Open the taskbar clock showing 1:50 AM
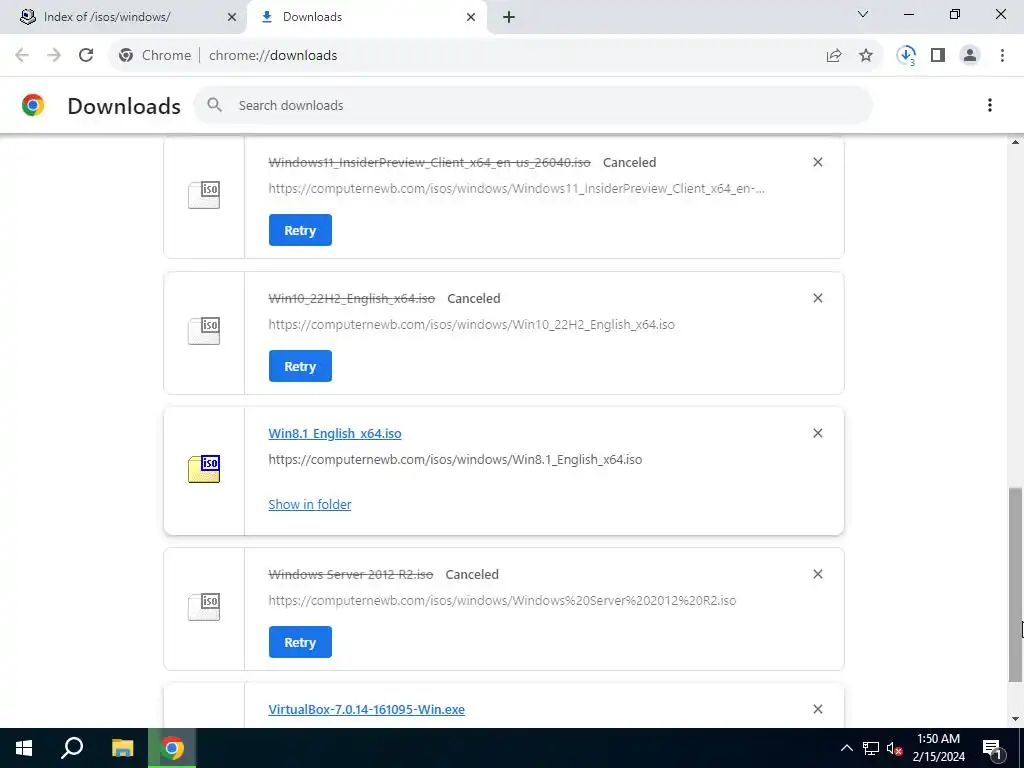1024x768 pixels. point(938,748)
